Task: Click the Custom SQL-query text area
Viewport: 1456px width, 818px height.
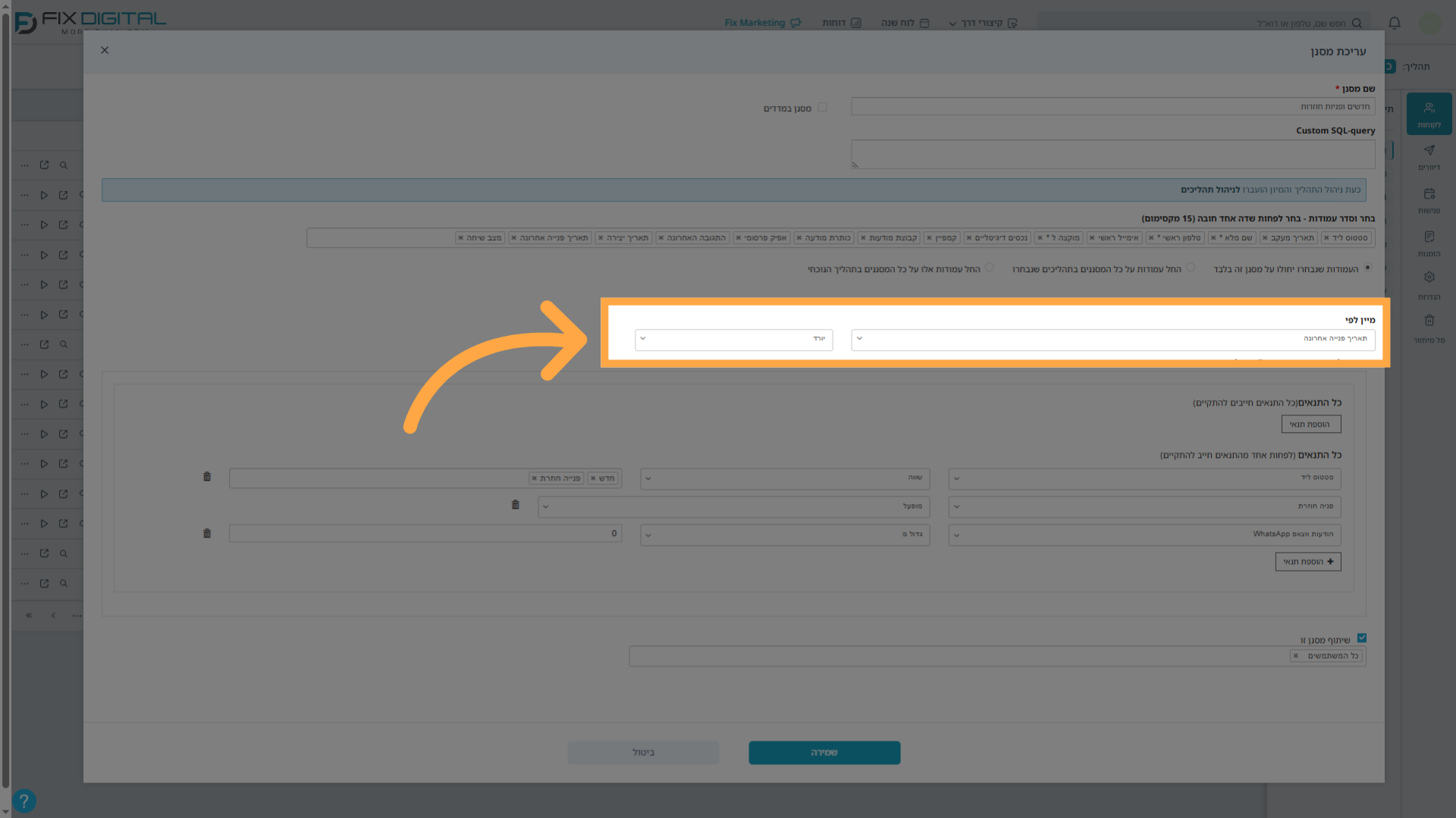Action: point(1113,154)
